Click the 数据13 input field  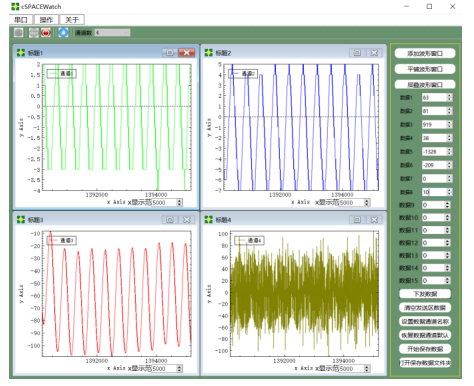pos(433,255)
